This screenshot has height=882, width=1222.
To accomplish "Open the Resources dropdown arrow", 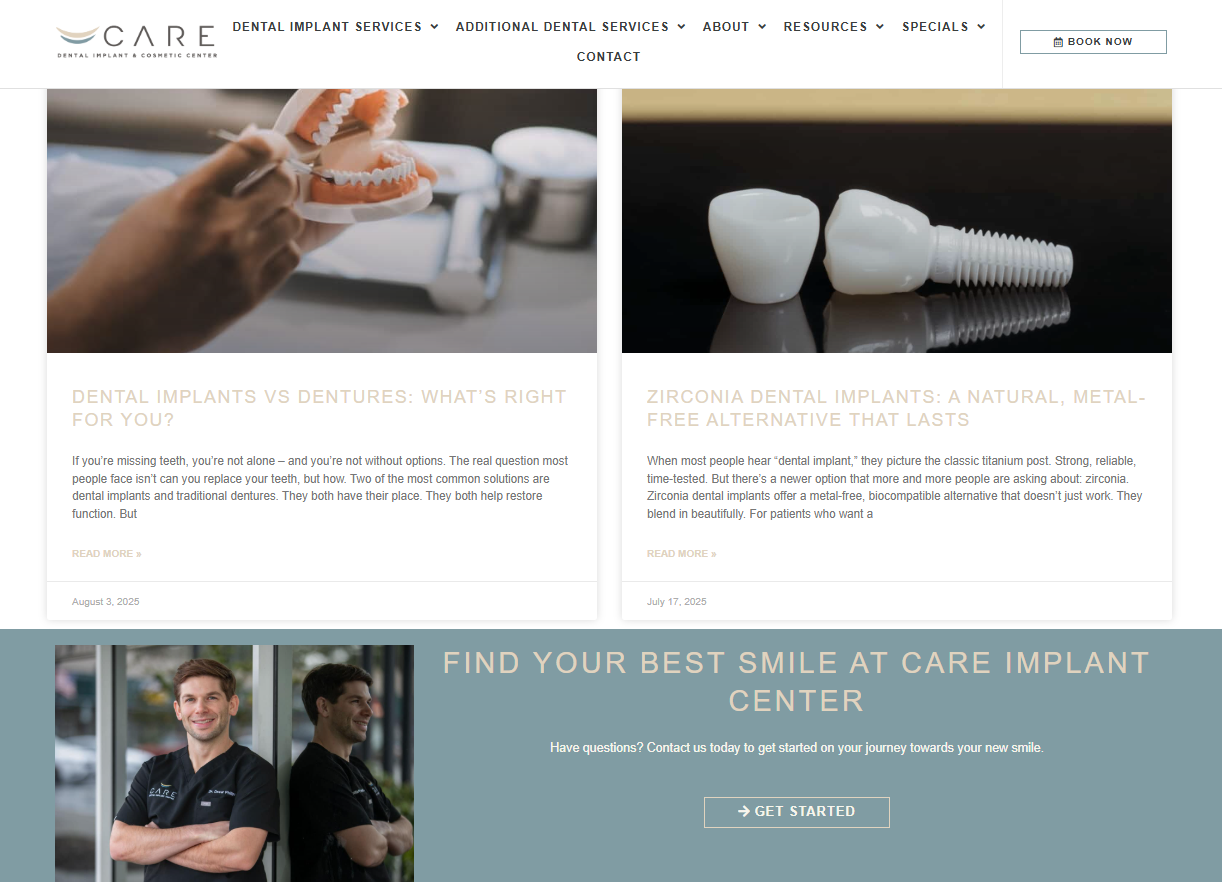I will point(880,27).
